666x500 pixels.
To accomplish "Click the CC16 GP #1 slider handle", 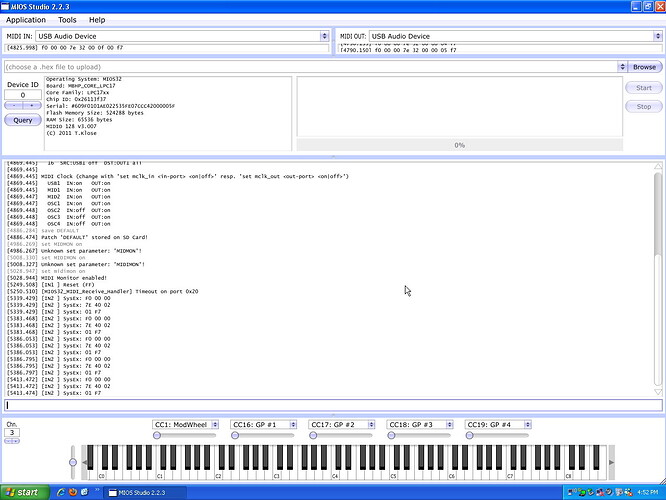I will 235,435.
